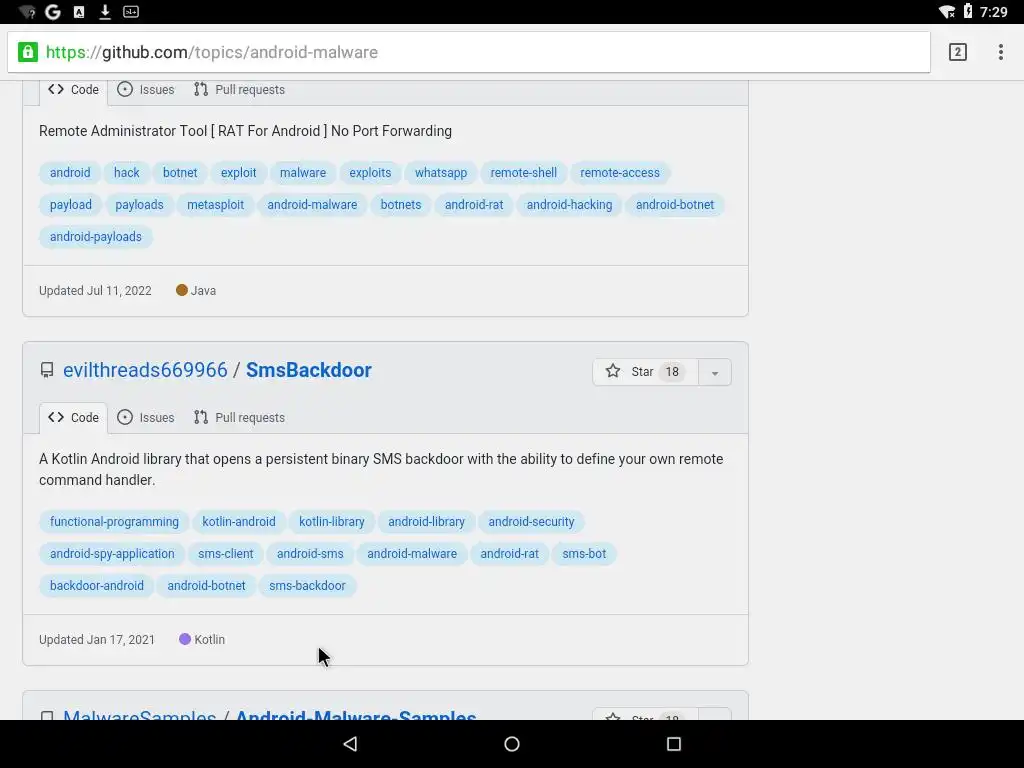
Task: Tap Android Back navigation button
Action: pos(350,744)
